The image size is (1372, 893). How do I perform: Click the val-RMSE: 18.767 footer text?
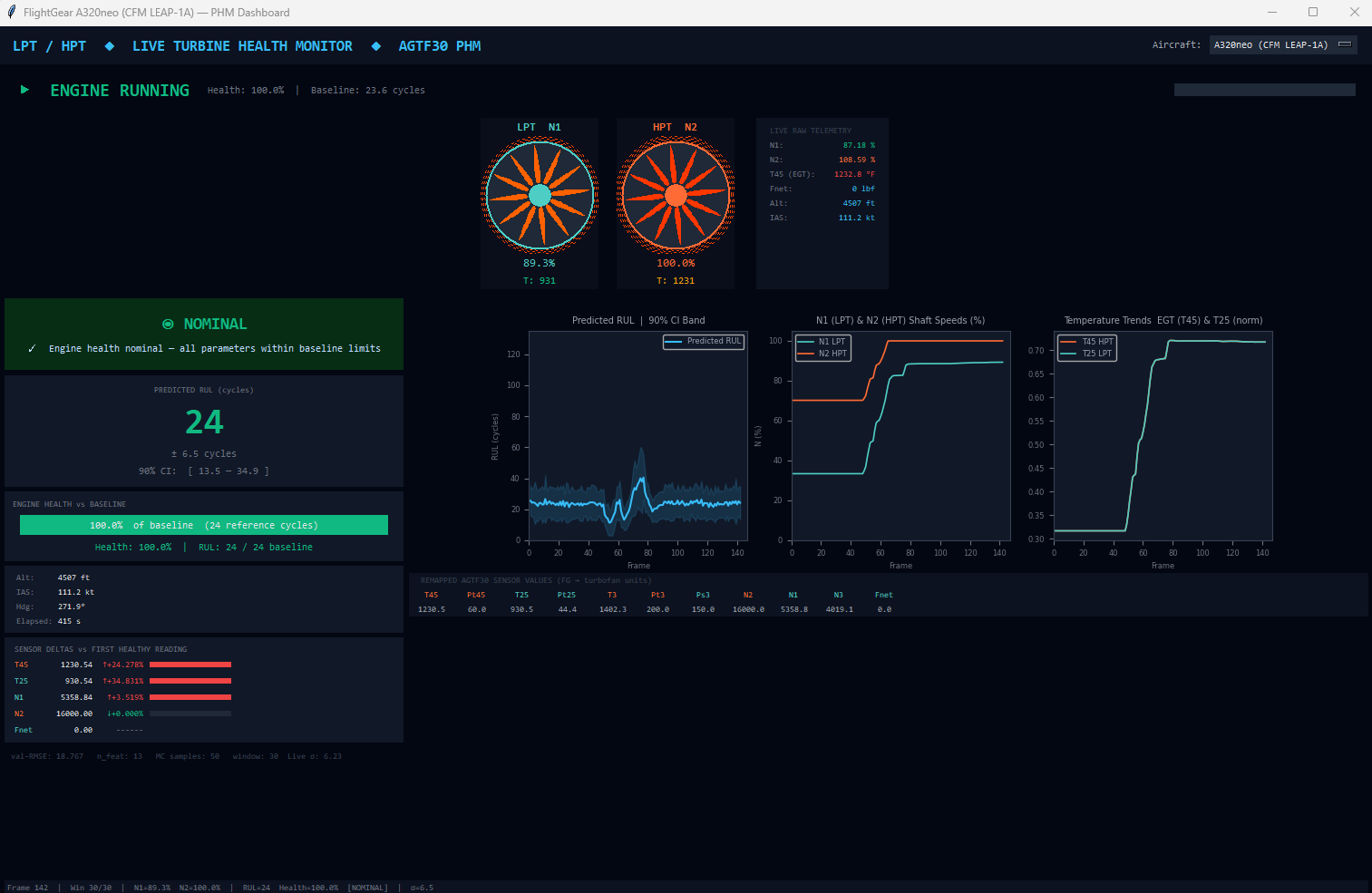coord(47,756)
